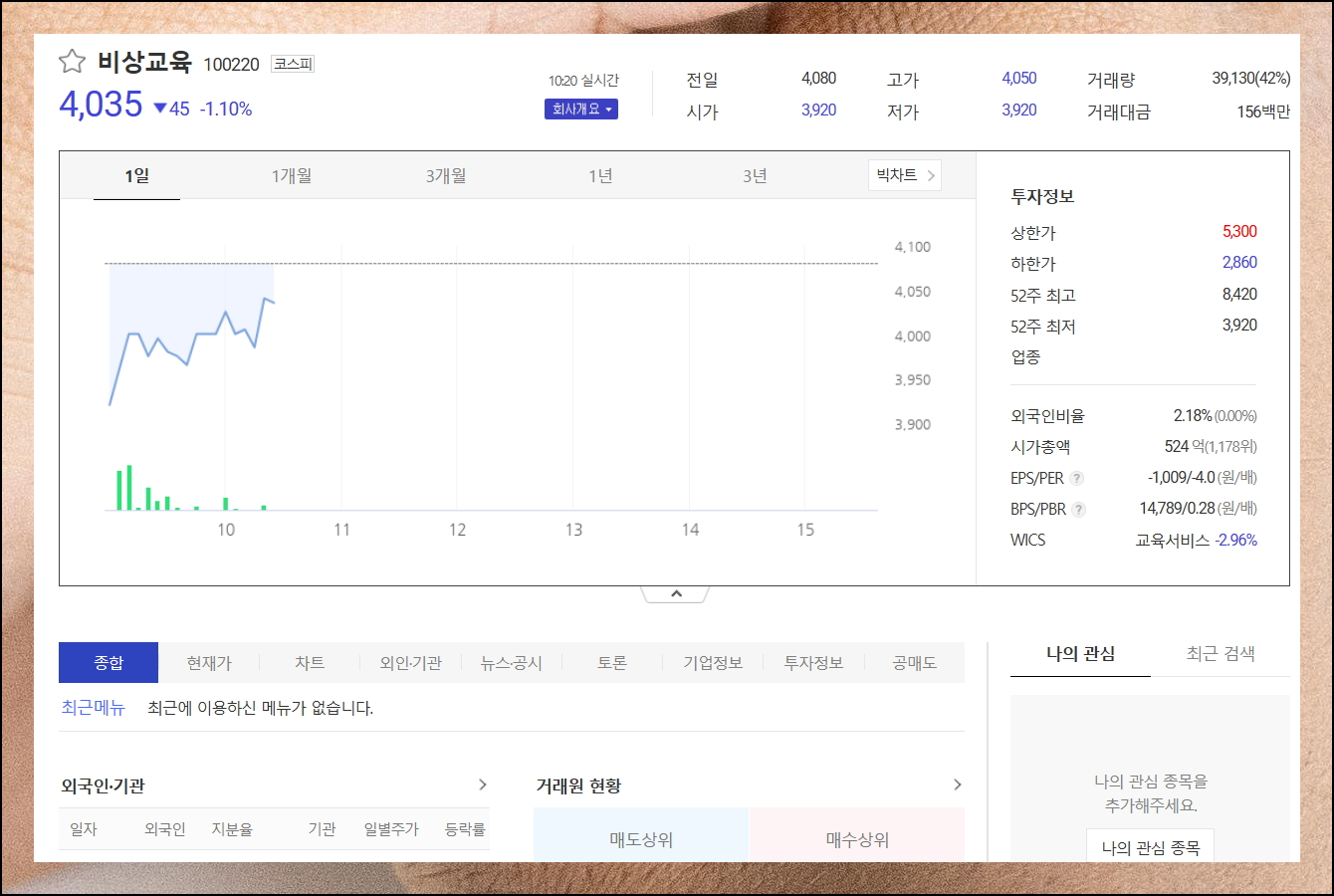Screen dimensions: 1334x896
Task: Open the 공매도 tab
Action: pyautogui.click(x=914, y=662)
